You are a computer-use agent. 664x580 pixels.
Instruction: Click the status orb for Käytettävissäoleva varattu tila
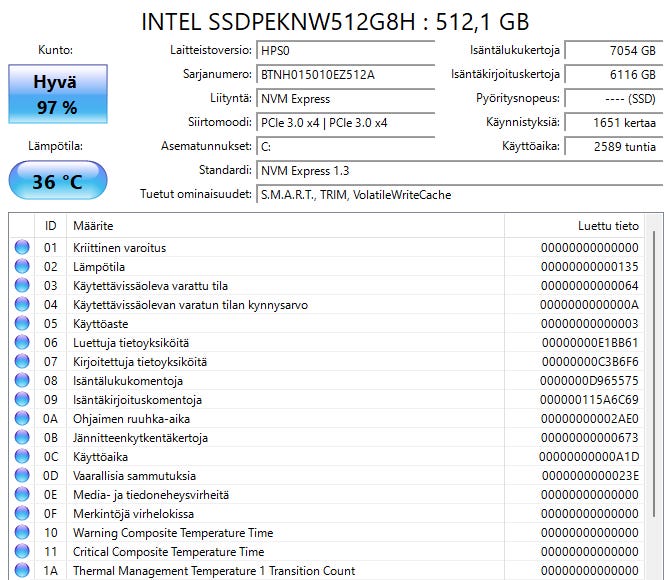click(x=22, y=285)
